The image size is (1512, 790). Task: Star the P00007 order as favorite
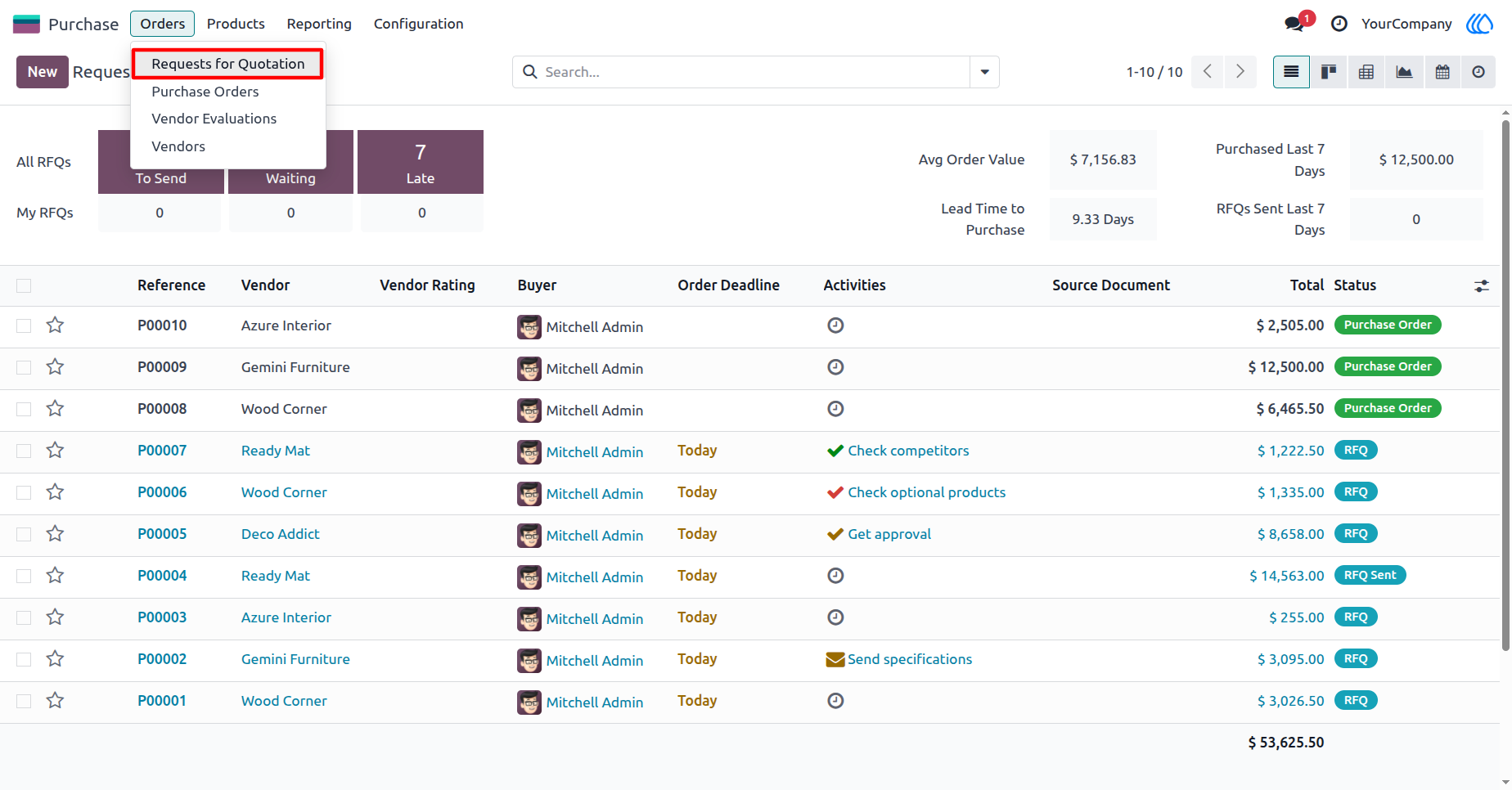coord(55,451)
